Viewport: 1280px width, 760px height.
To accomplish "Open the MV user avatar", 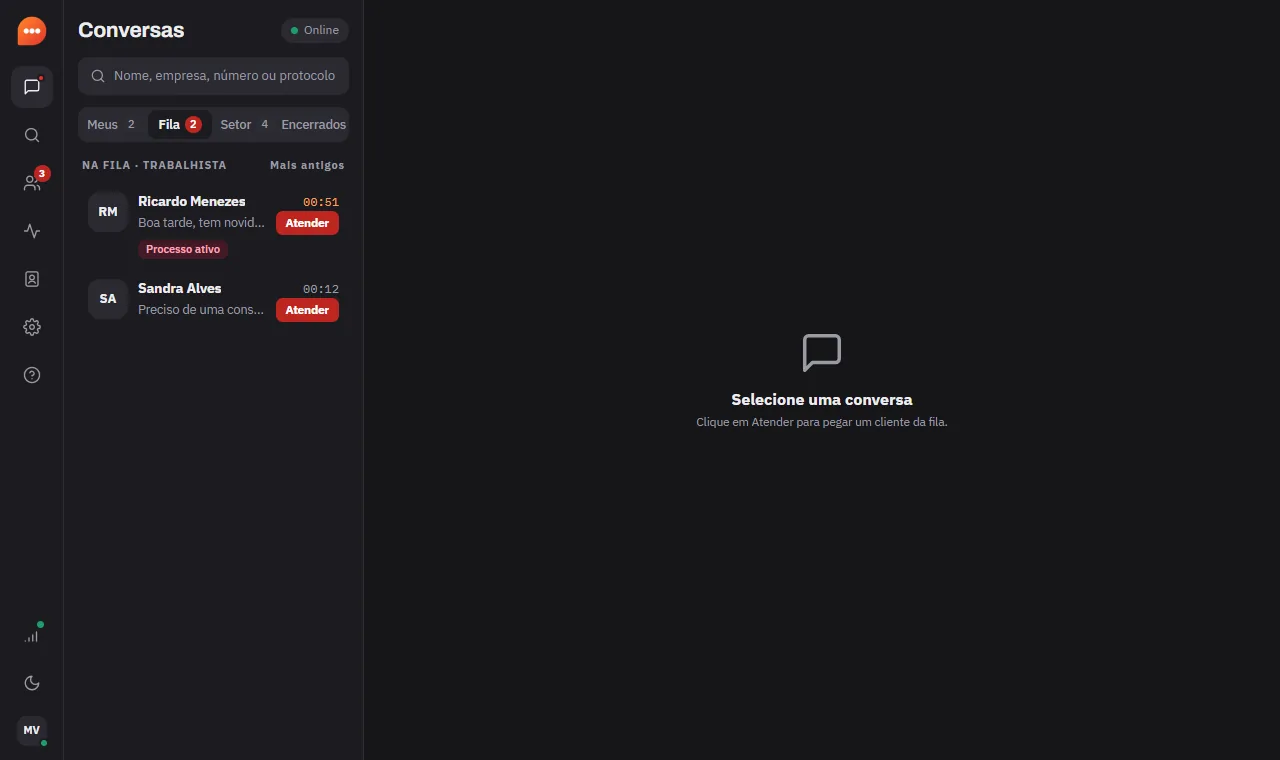I will 32,731.
